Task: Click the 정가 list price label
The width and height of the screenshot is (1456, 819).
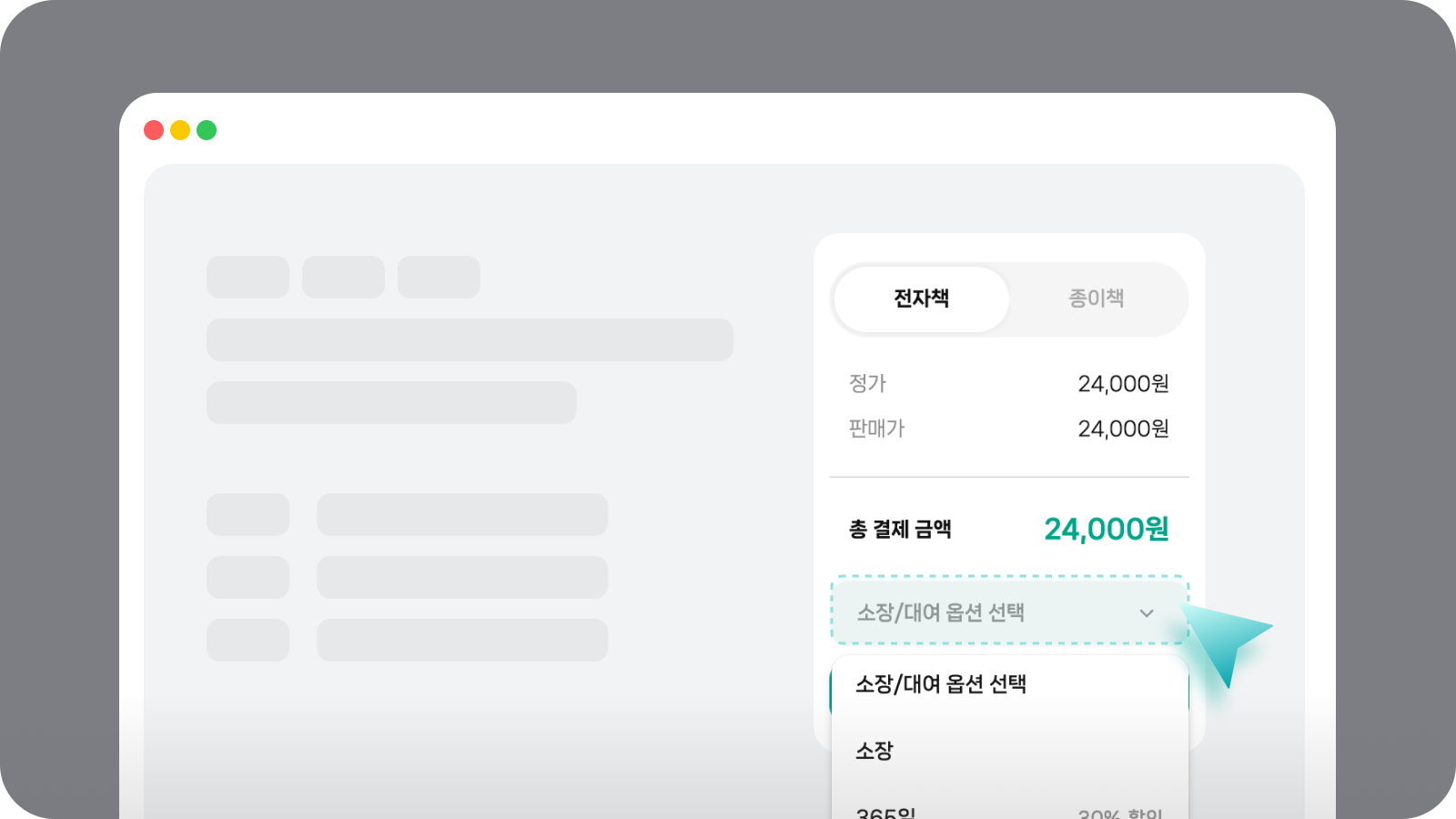Action: click(x=867, y=384)
